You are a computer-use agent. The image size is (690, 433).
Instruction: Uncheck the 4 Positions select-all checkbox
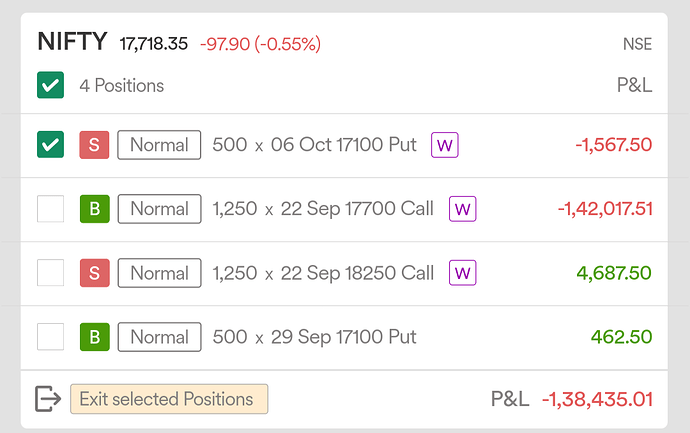point(50,85)
